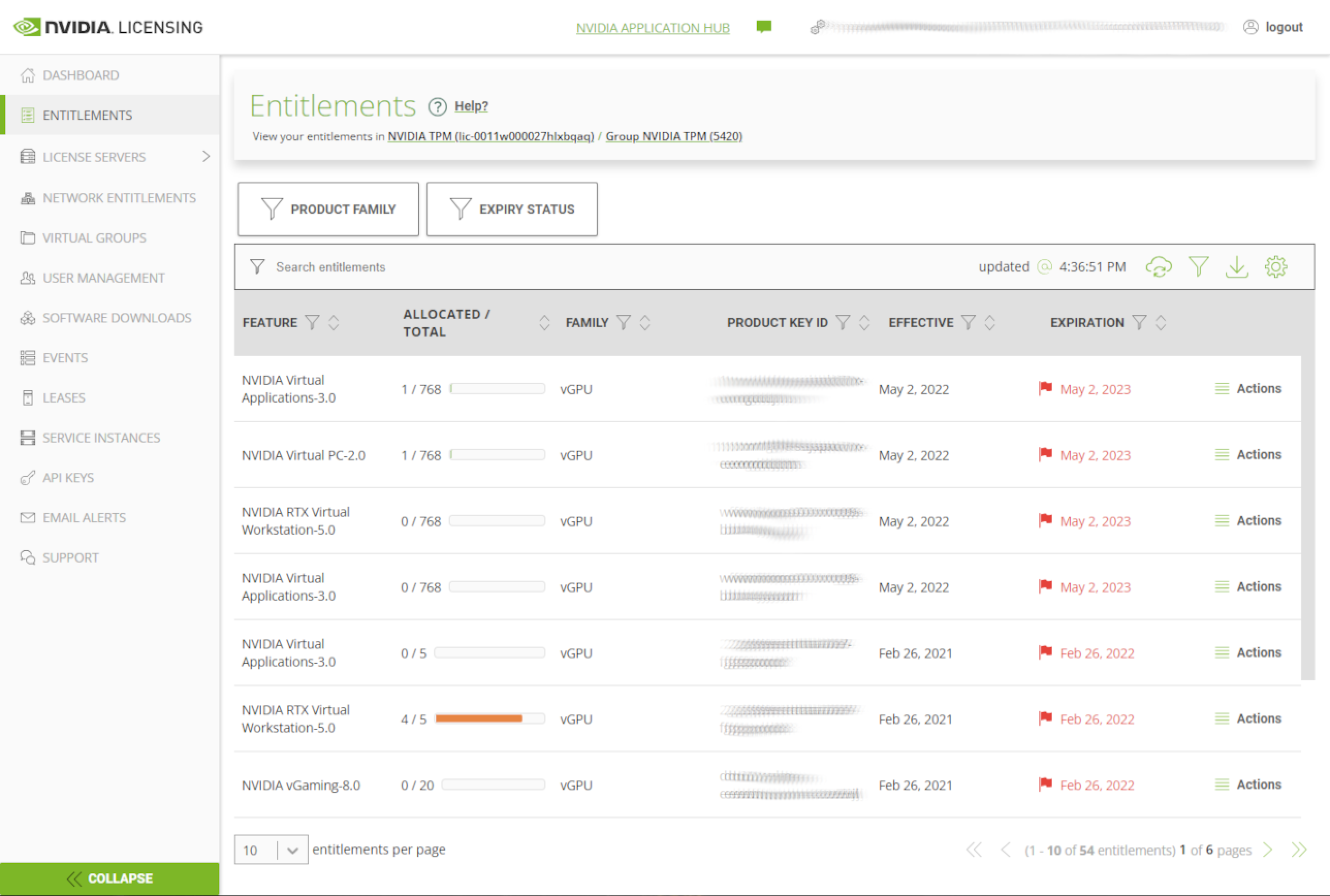Toggle Expiry Status filter
Image resolution: width=1330 pixels, height=896 pixels.
click(512, 209)
